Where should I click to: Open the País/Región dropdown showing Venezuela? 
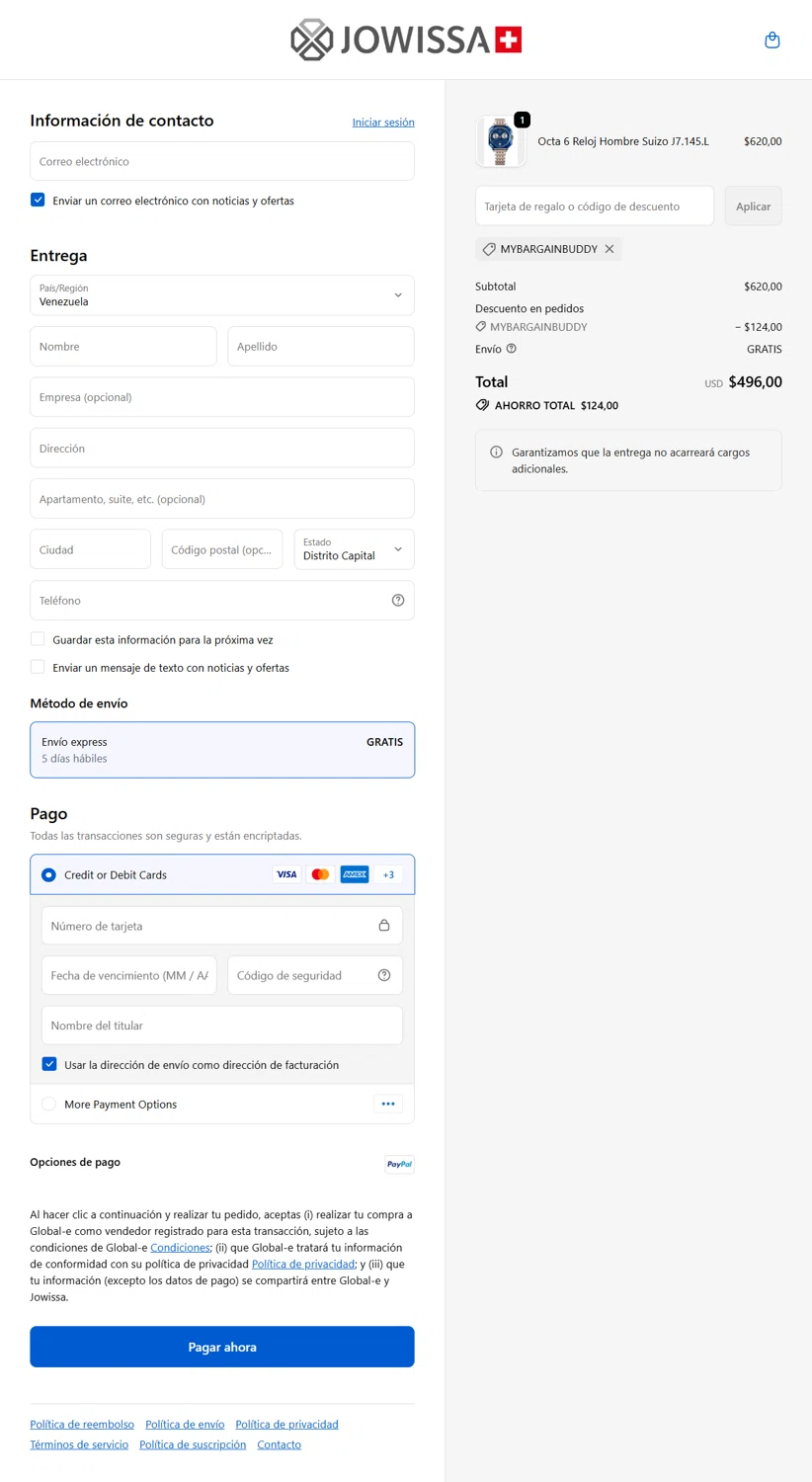(222, 295)
